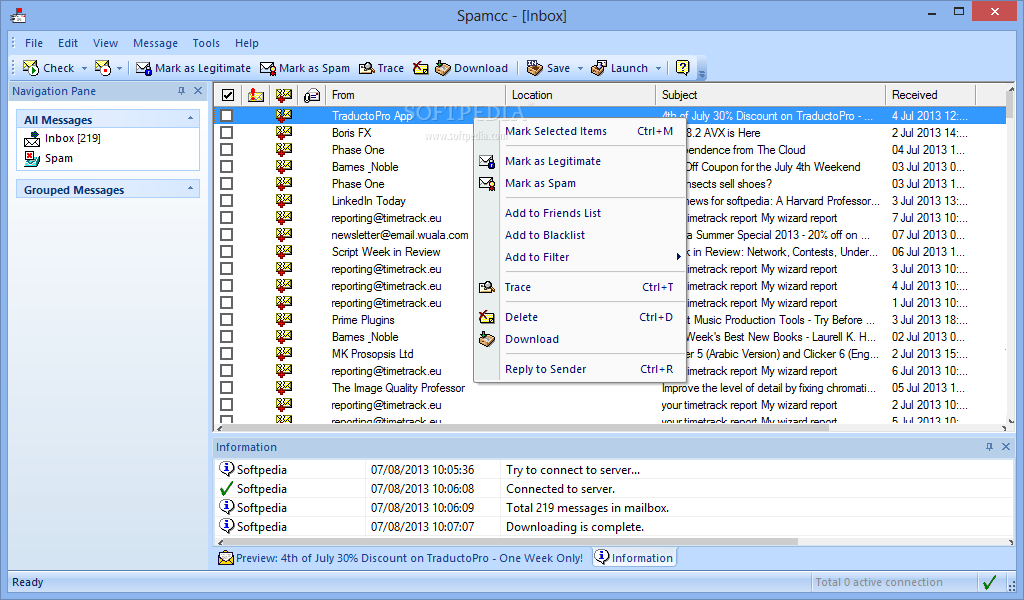Choose Download in context menu
1024x600 pixels.
[x=580, y=339]
